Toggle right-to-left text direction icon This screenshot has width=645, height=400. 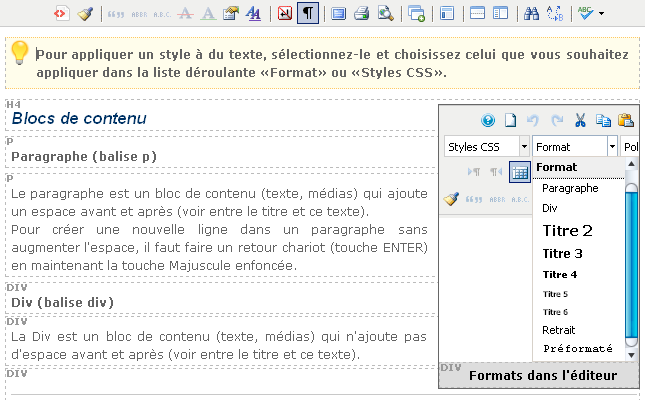point(495,172)
